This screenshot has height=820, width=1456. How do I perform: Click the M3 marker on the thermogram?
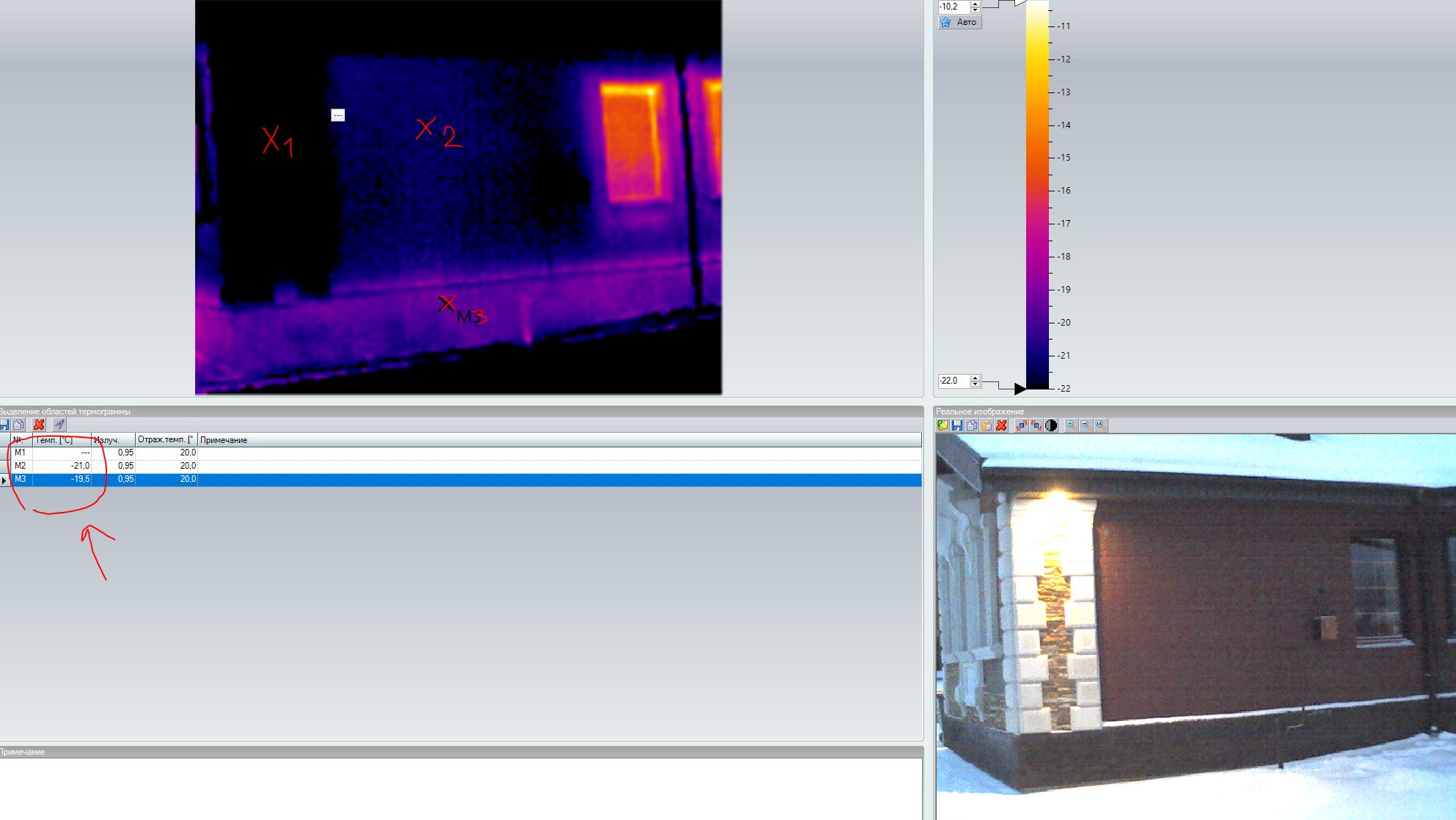[447, 304]
